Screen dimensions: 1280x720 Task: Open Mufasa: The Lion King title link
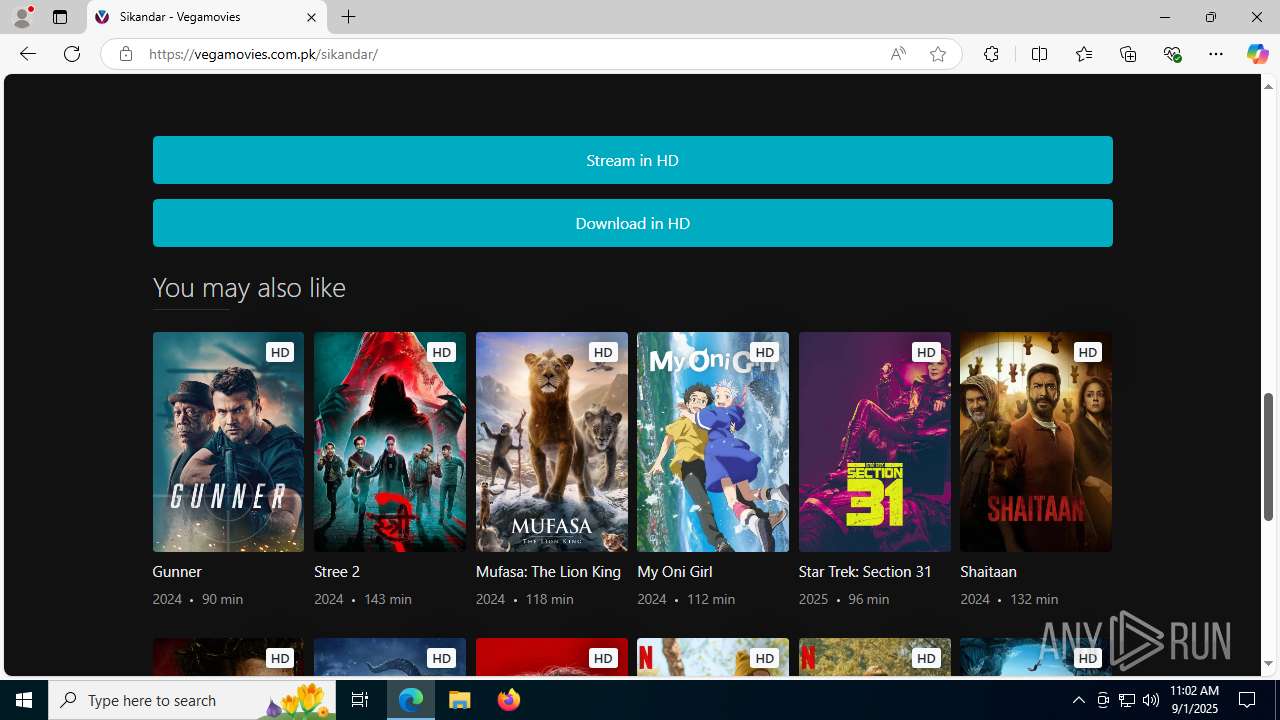point(548,572)
